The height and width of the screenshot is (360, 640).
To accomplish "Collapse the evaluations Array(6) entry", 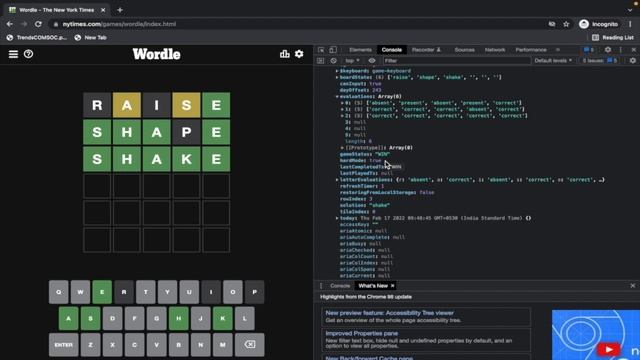I will coord(337,96).
